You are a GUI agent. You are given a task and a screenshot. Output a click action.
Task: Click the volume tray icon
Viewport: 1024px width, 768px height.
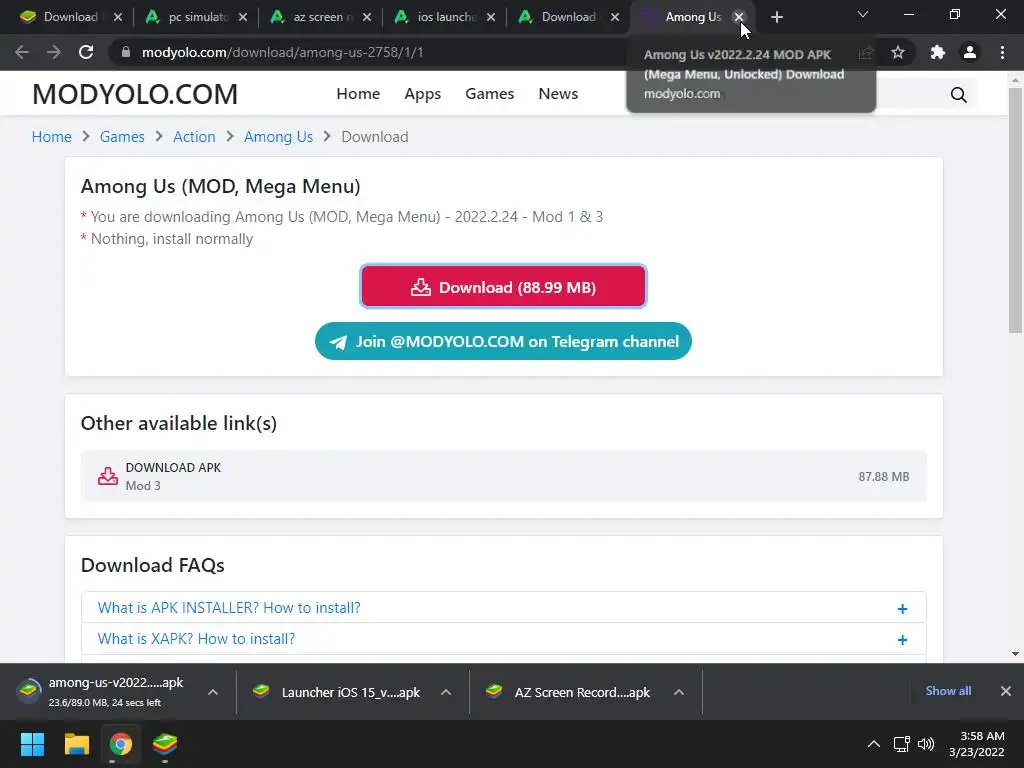926,744
